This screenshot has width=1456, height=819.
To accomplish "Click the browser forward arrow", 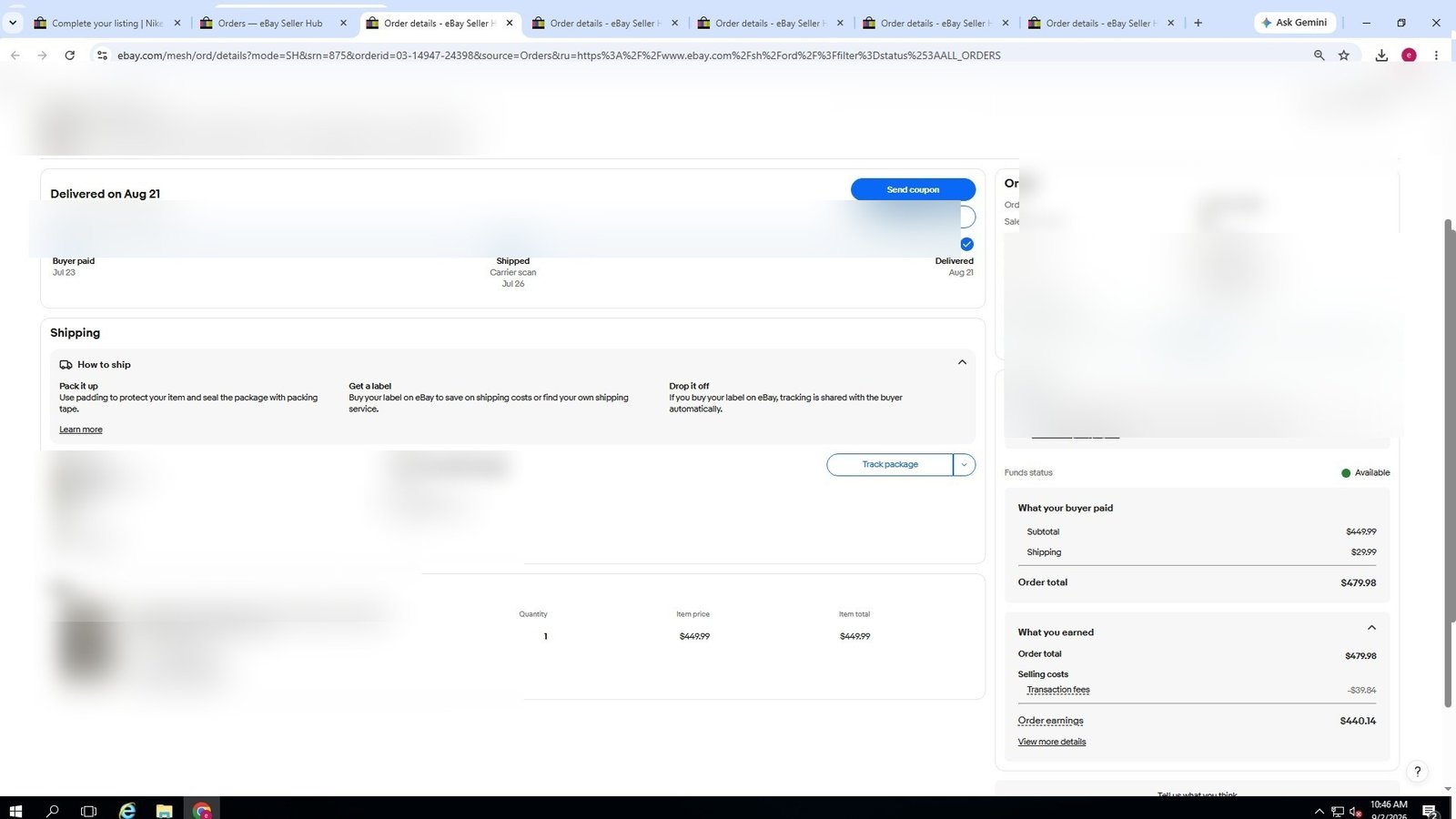I will point(42,56).
